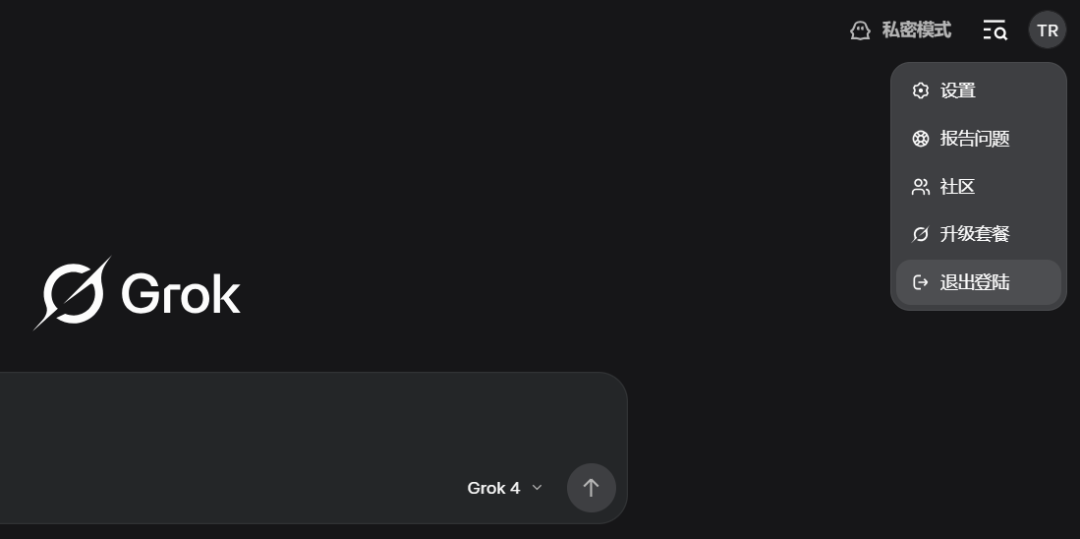Screen dimensions: 1080x539
Task: Toggle 私密模式 via its text label
Action: (x=916, y=31)
